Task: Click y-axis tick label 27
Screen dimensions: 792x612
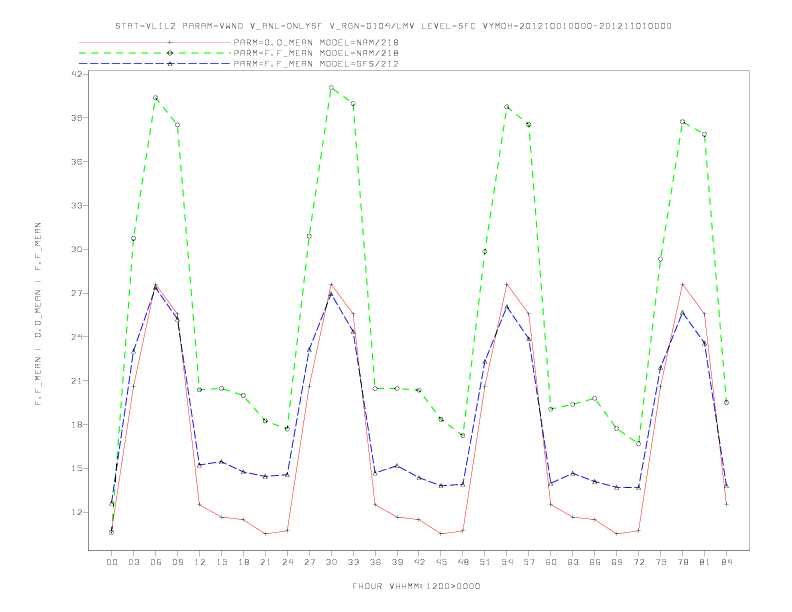Action: 78,293
